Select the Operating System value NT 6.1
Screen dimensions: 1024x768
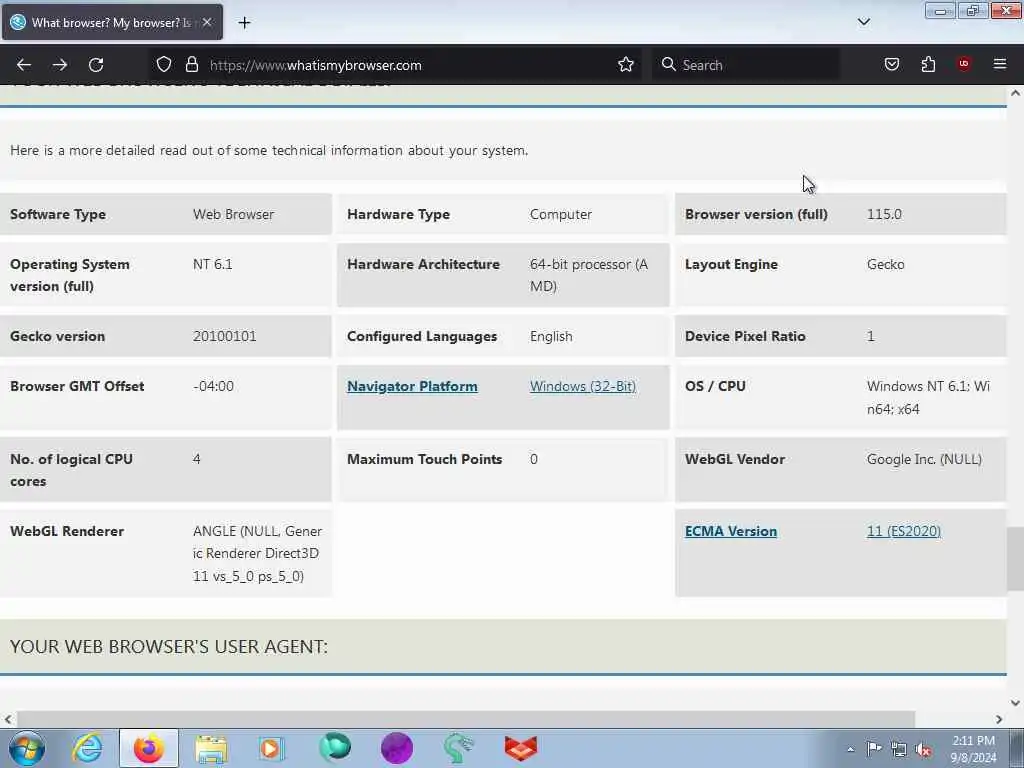pos(213,264)
